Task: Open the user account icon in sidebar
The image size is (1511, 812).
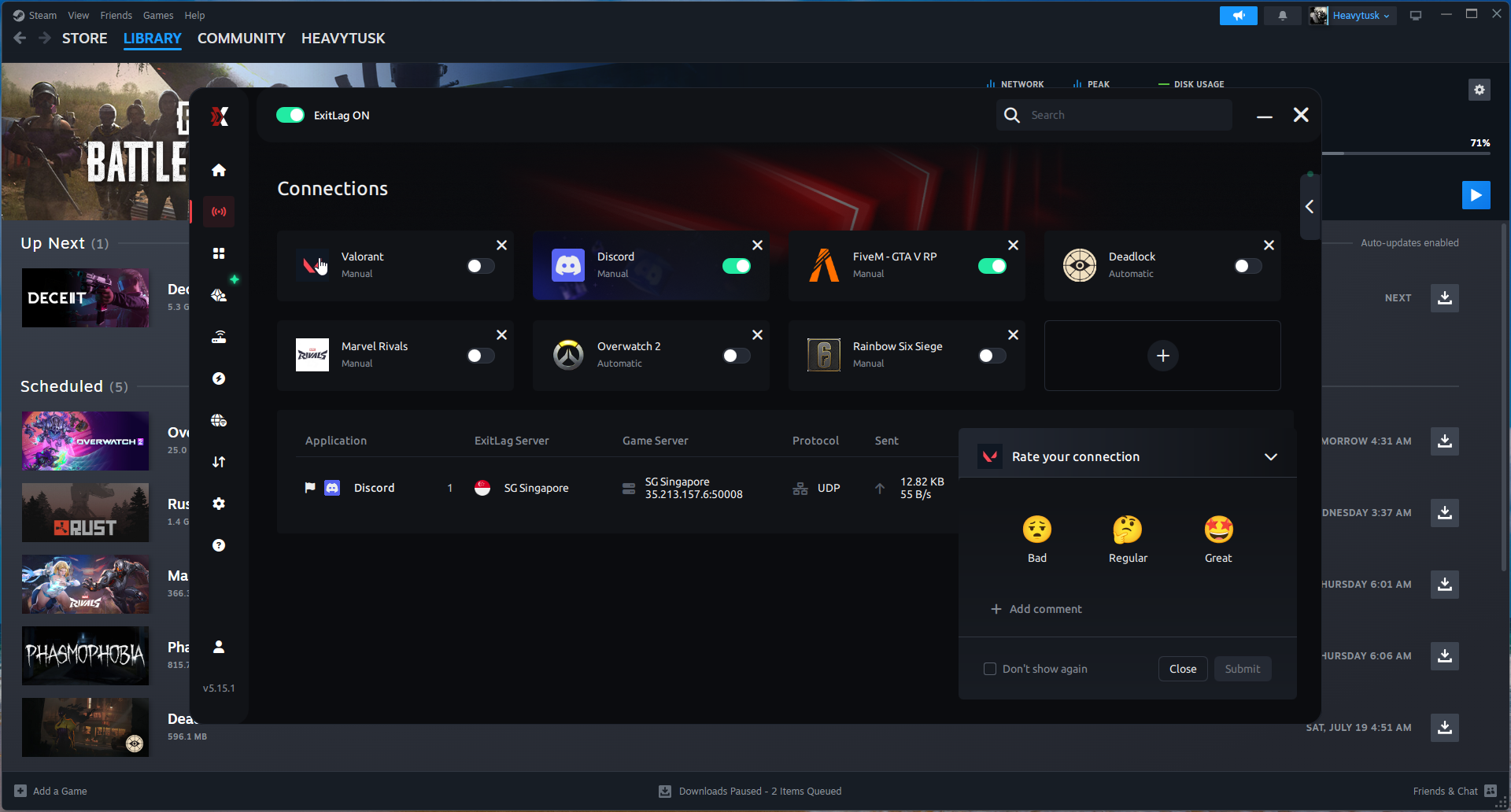Action: tap(219, 647)
